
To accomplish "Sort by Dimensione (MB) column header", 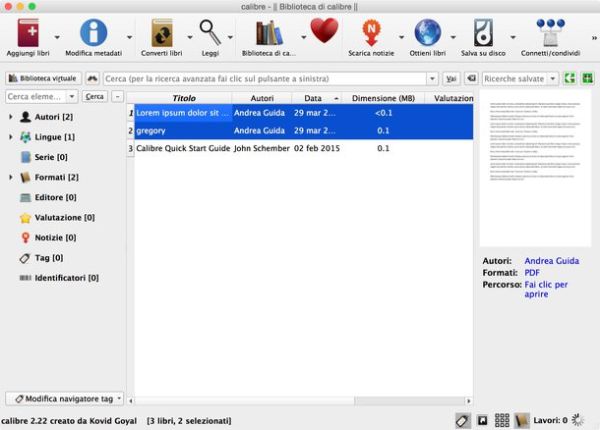I will (x=383, y=98).
